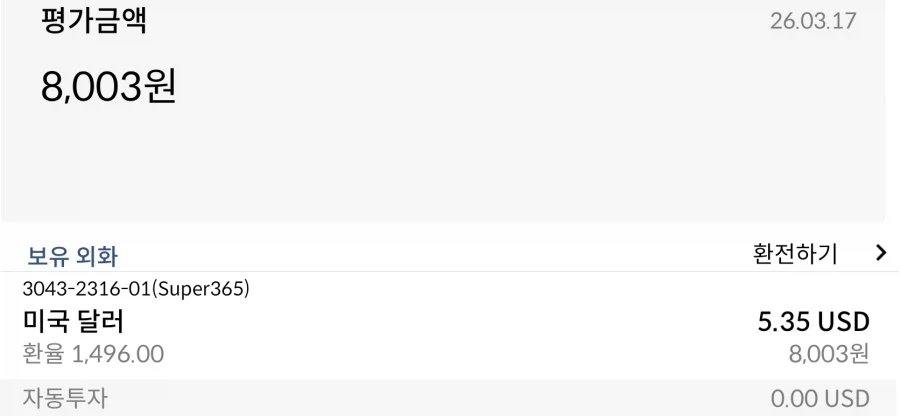Click blank middle of the 미국 달러 row
Viewport: 900px width, 416px height.
click(x=450, y=330)
